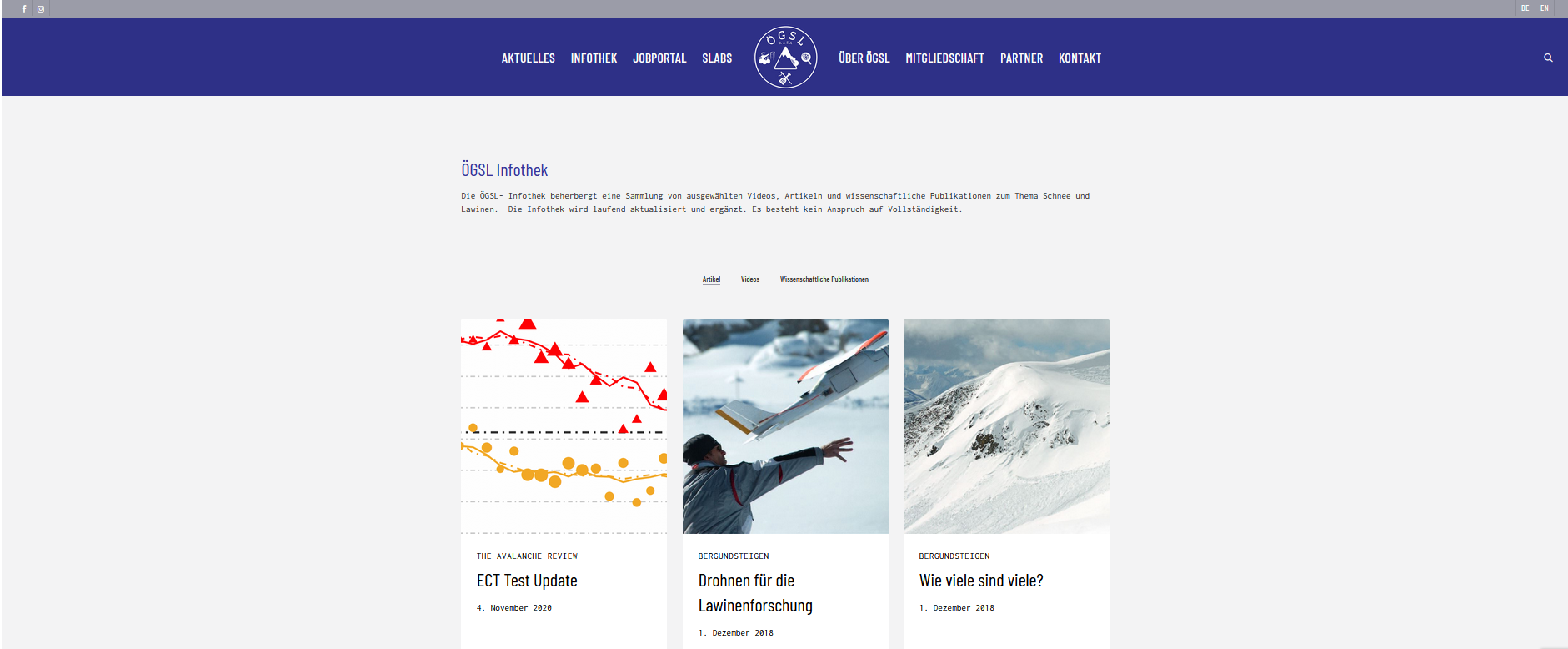Image resolution: width=1568 pixels, height=649 pixels.
Task: Open the Infothek menu item
Action: pos(594,58)
